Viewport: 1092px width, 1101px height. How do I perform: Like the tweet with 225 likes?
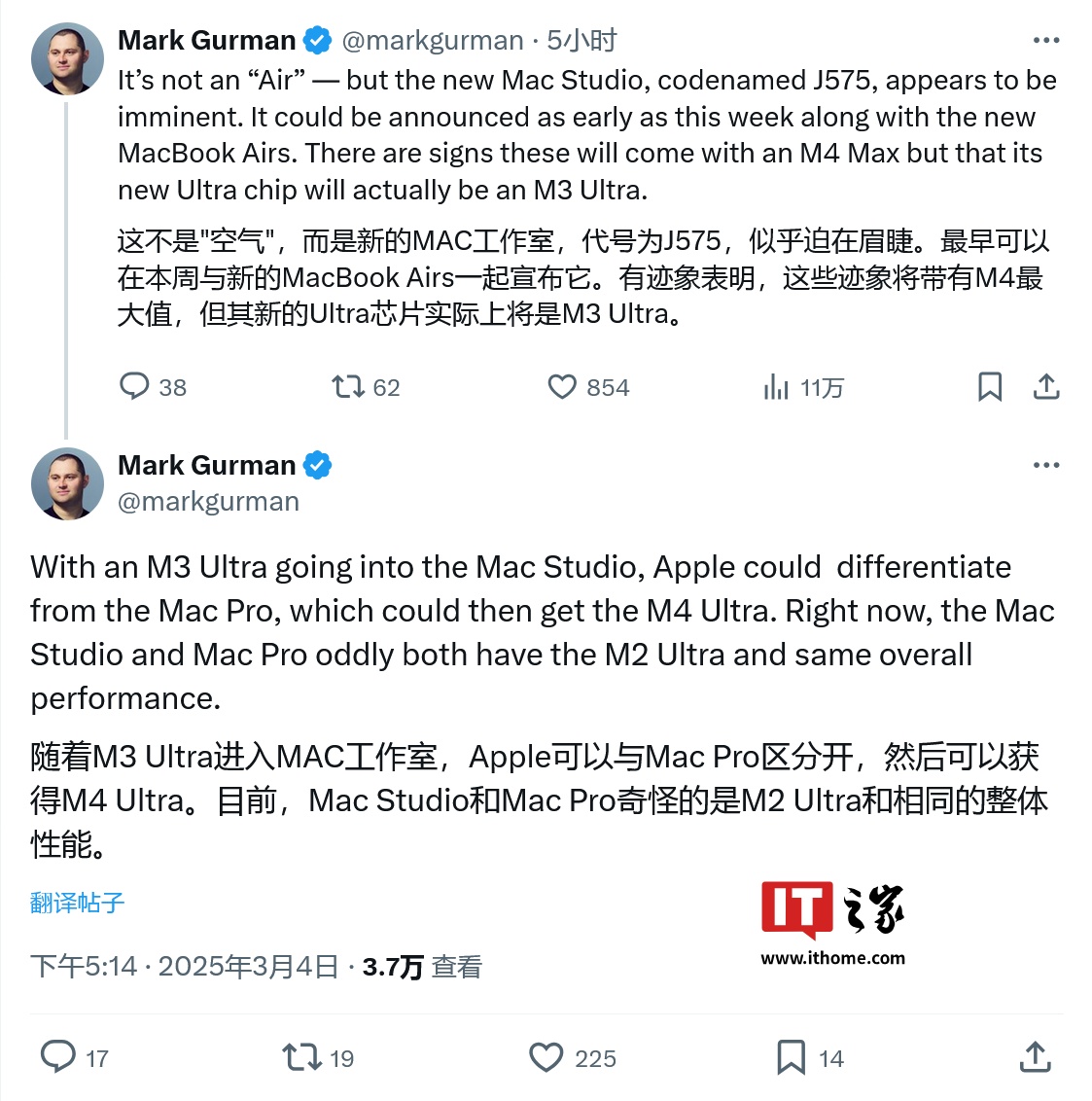(x=546, y=1057)
